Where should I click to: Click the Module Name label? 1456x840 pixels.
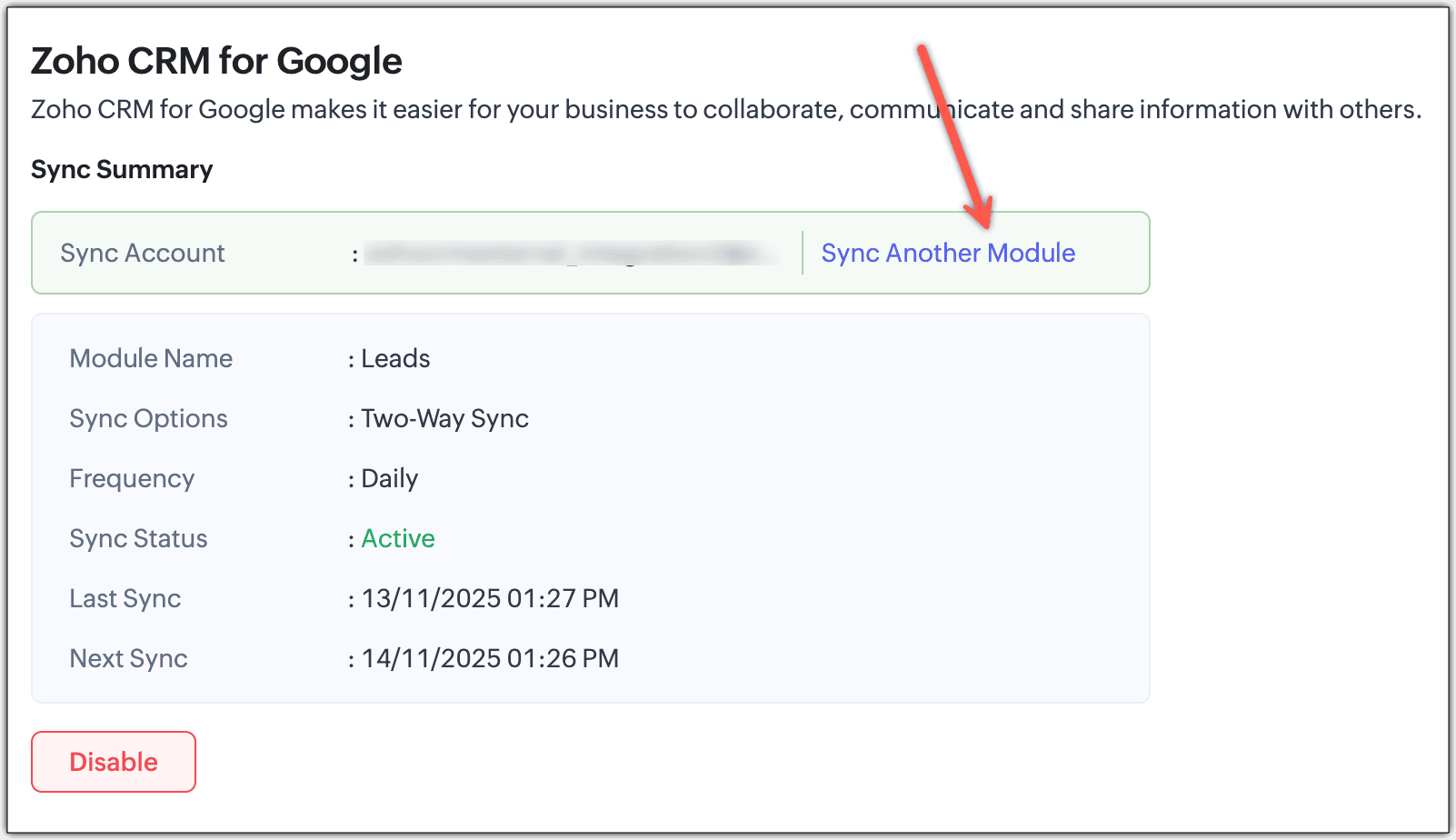coord(151,358)
